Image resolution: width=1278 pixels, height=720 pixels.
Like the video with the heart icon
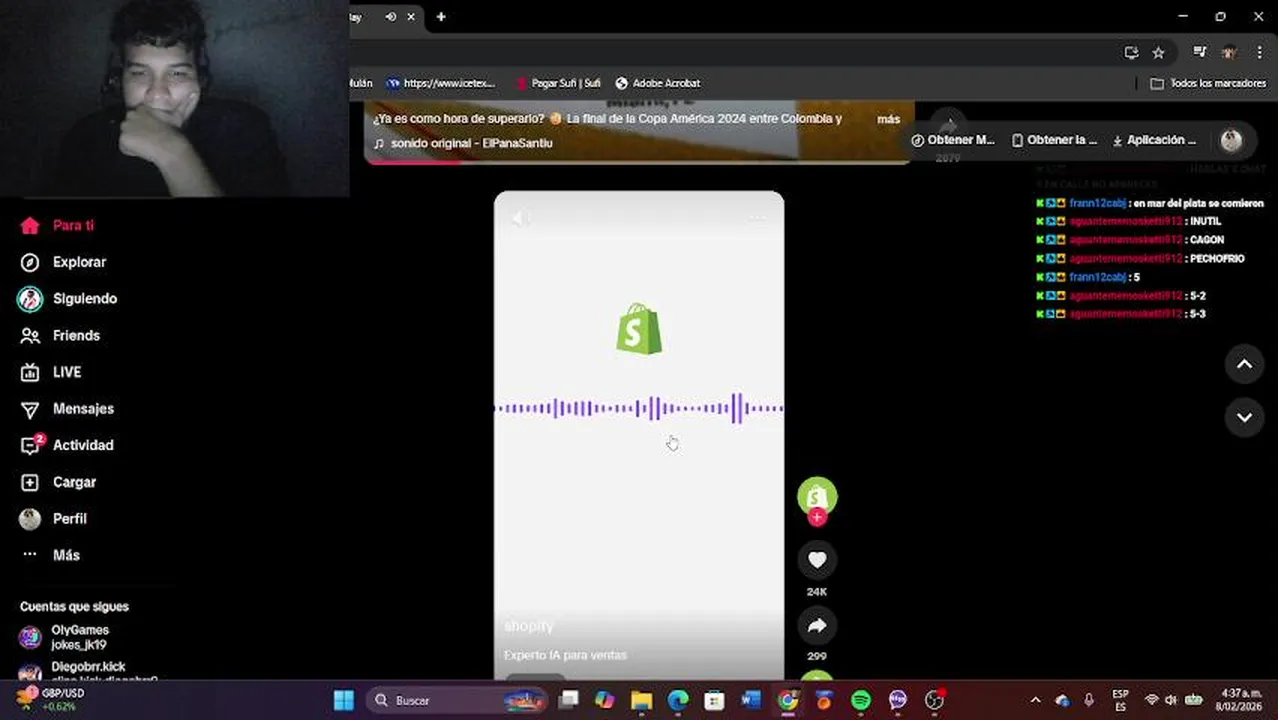click(817, 560)
